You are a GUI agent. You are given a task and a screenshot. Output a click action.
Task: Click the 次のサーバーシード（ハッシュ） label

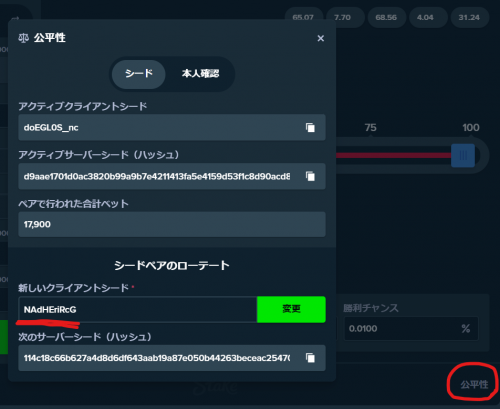coord(85,337)
